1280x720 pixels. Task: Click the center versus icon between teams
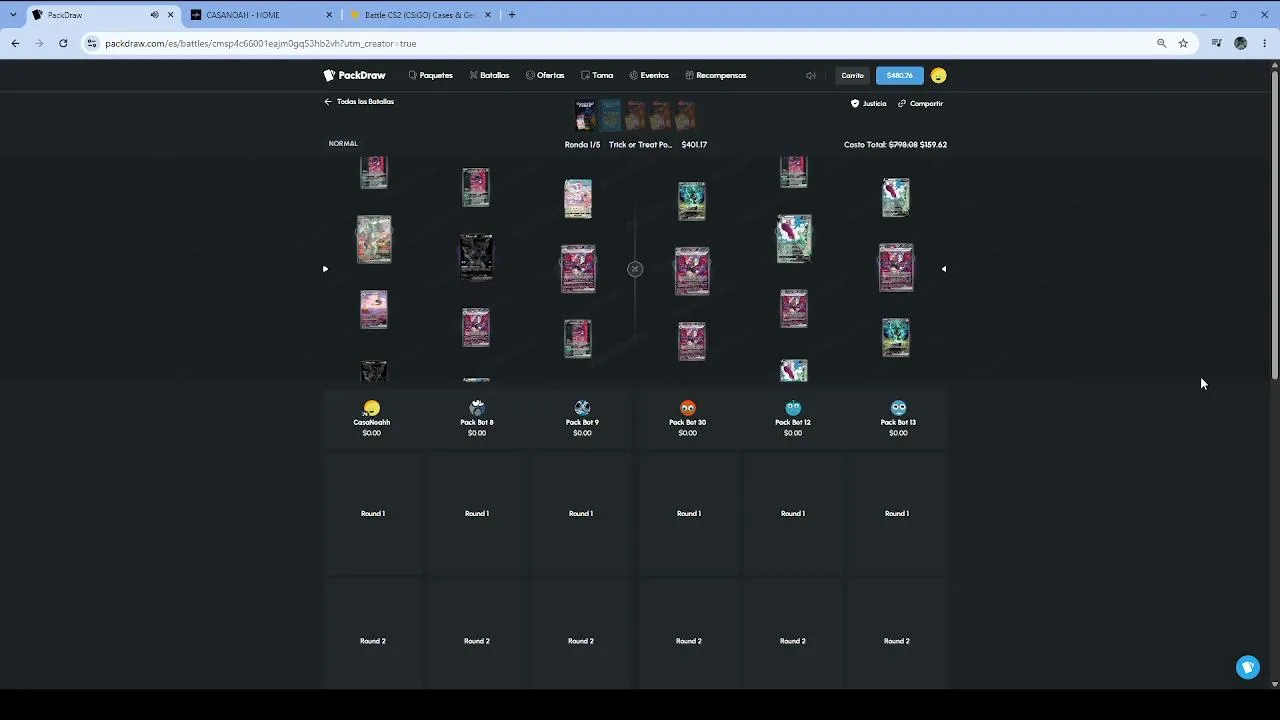pyautogui.click(x=635, y=269)
